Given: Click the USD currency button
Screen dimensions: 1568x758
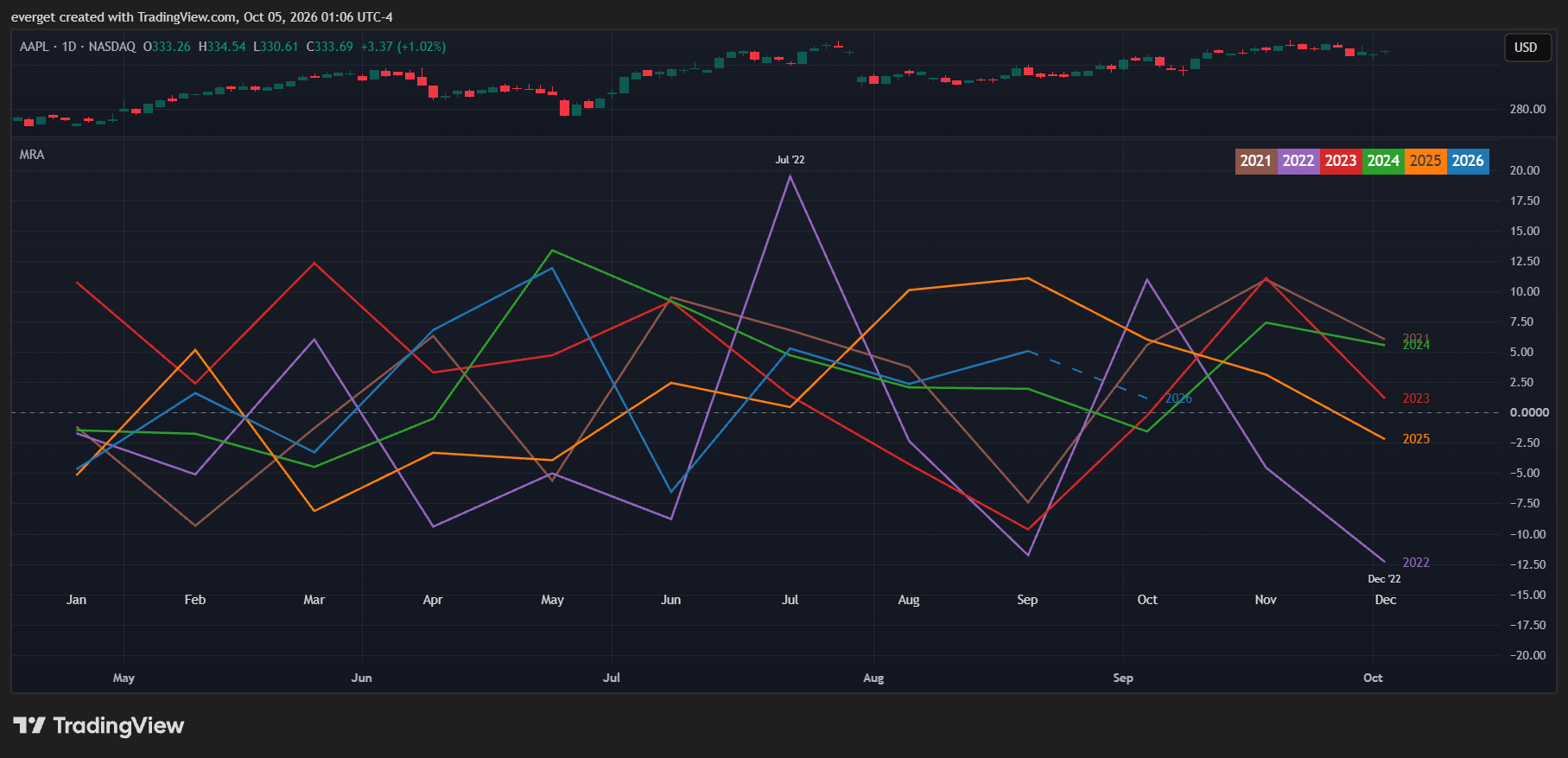Looking at the screenshot, I should [x=1526, y=48].
